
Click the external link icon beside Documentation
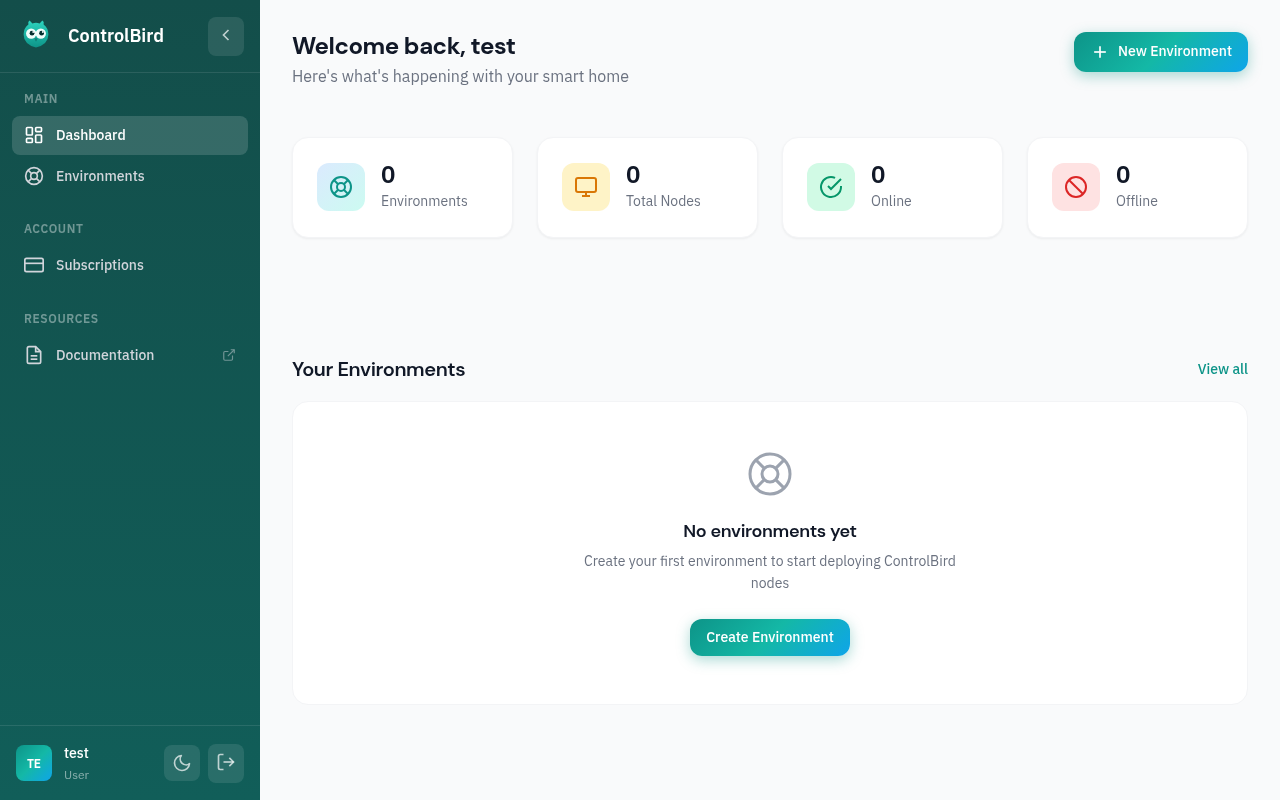tap(229, 355)
